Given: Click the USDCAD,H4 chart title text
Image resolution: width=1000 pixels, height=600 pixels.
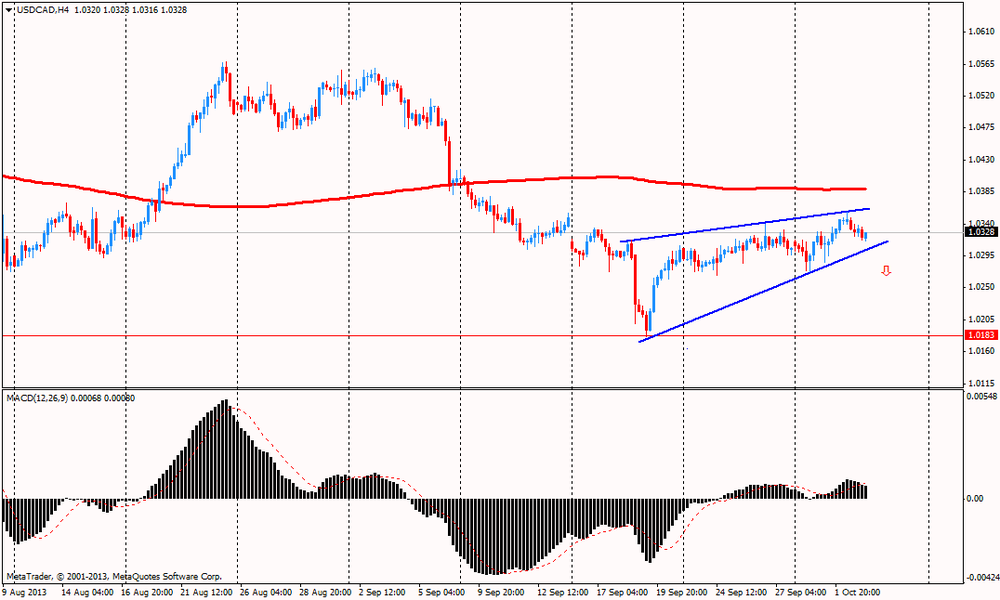Looking at the screenshot, I should 42,10.
